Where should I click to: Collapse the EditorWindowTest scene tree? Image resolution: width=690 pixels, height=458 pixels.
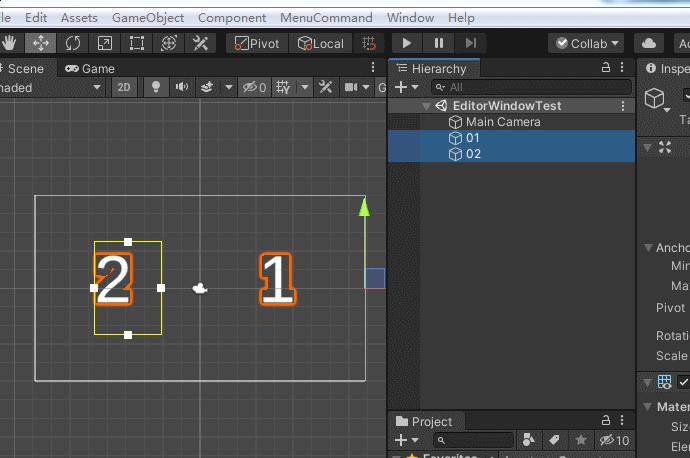pyautogui.click(x=427, y=106)
